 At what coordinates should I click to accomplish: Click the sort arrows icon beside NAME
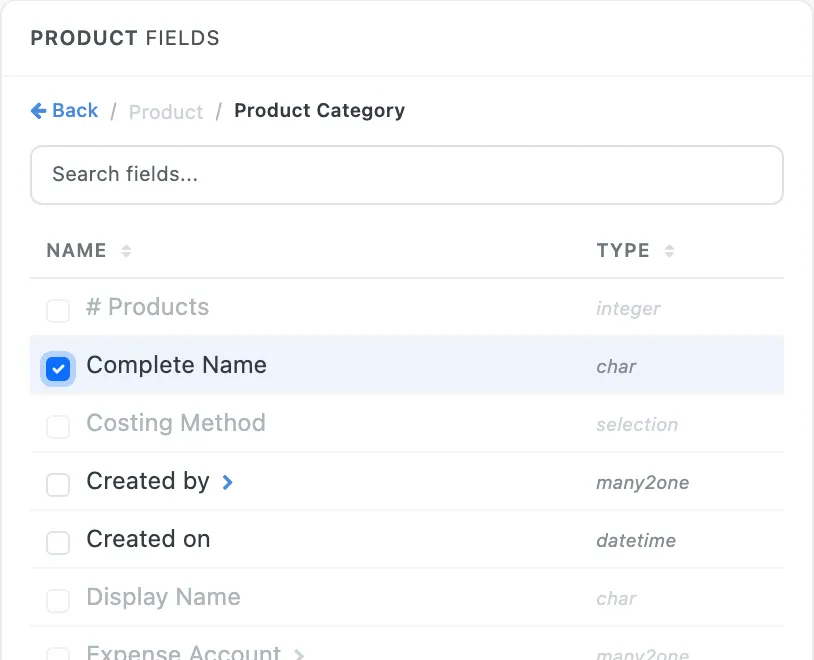pos(126,251)
